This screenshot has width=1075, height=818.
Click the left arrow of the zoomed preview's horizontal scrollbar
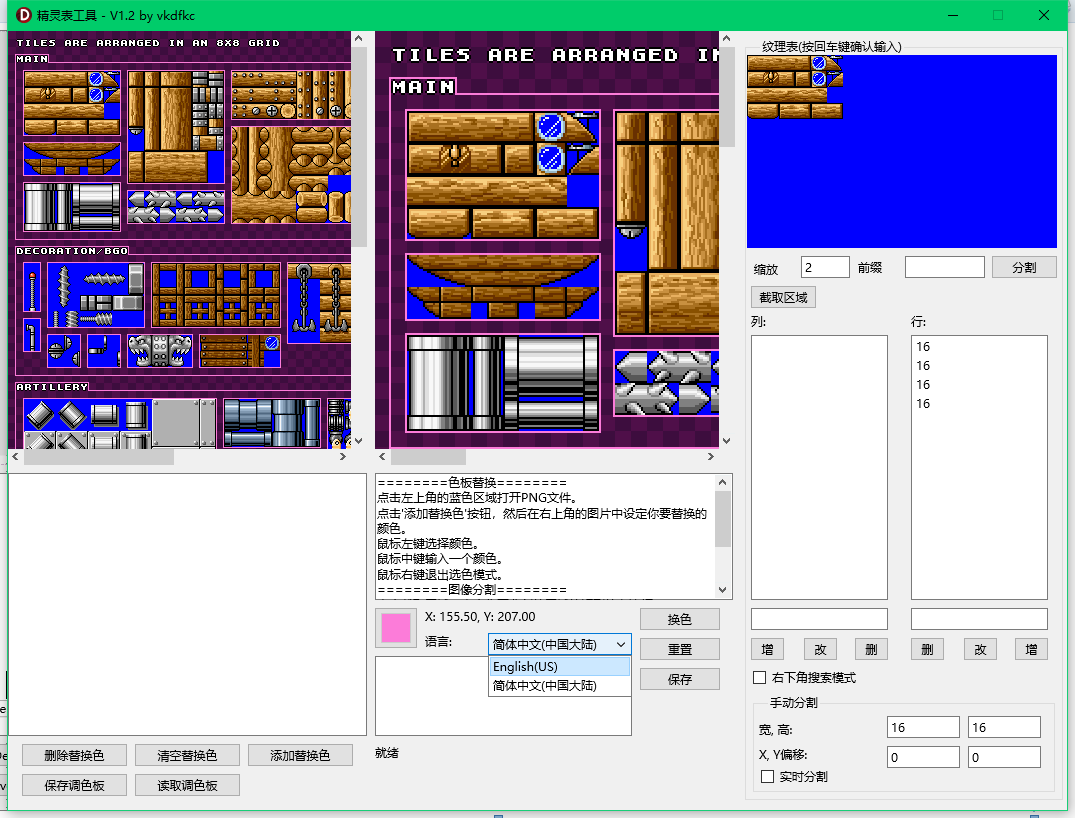pyautogui.click(x=383, y=456)
